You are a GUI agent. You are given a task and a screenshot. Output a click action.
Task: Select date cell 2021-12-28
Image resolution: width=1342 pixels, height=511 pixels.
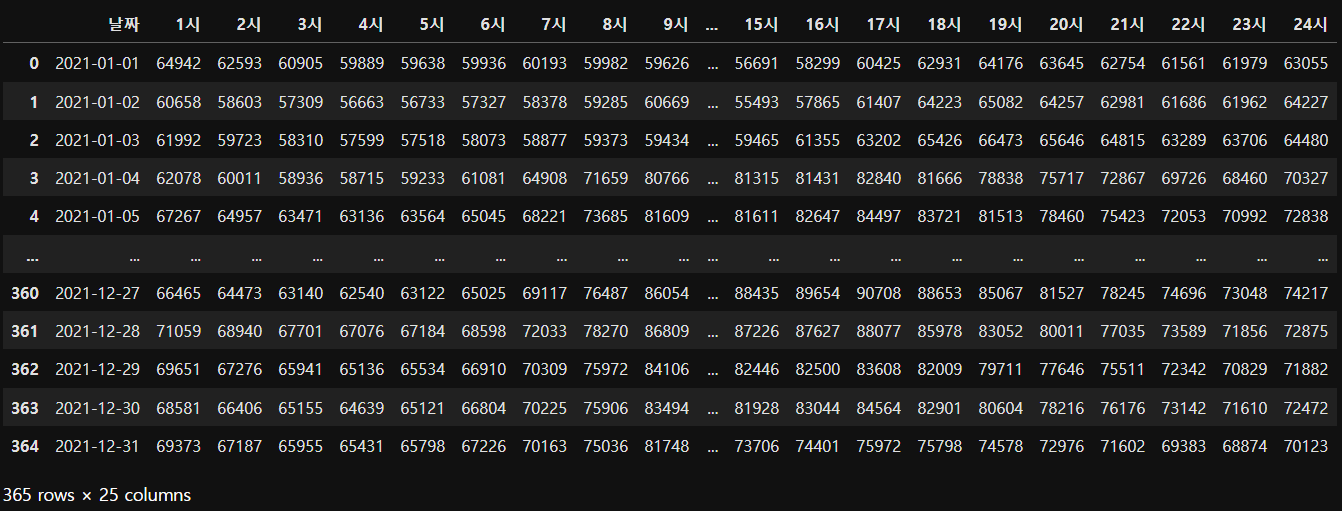coord(98,331)
